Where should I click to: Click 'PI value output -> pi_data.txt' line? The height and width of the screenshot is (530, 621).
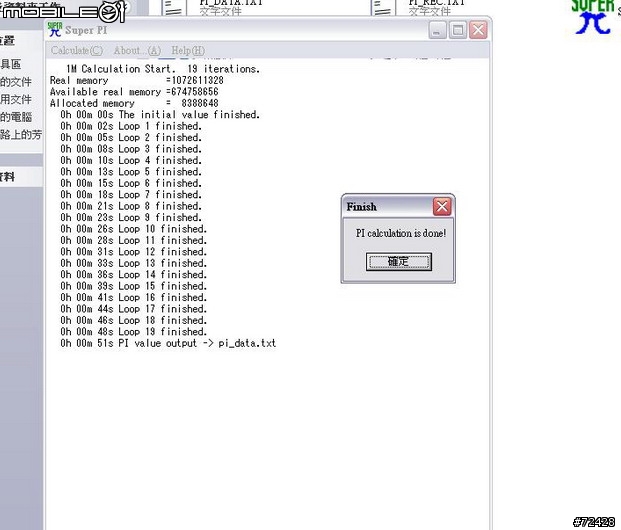[x=168, y=343]
